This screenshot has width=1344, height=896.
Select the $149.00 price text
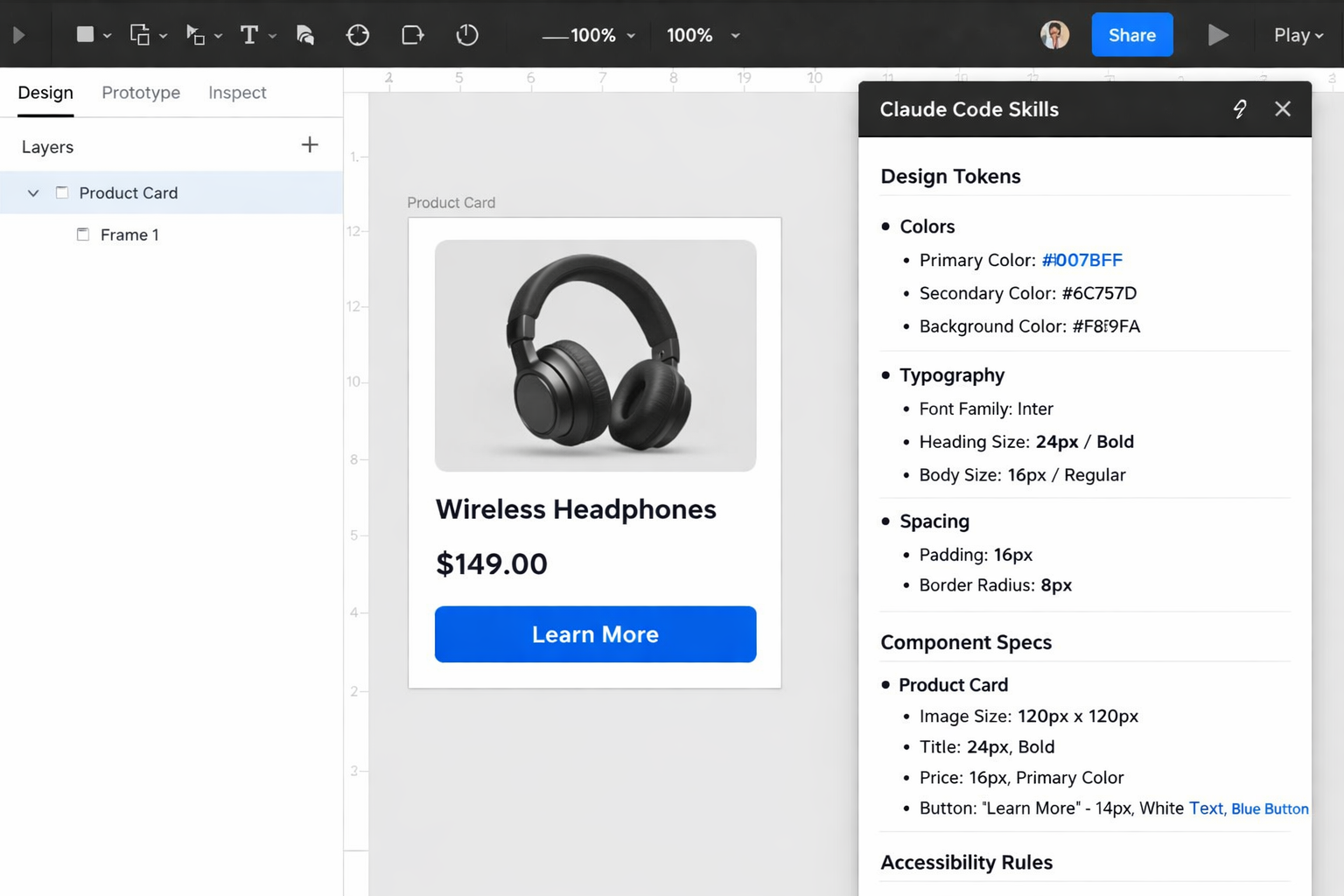(492, 563)
